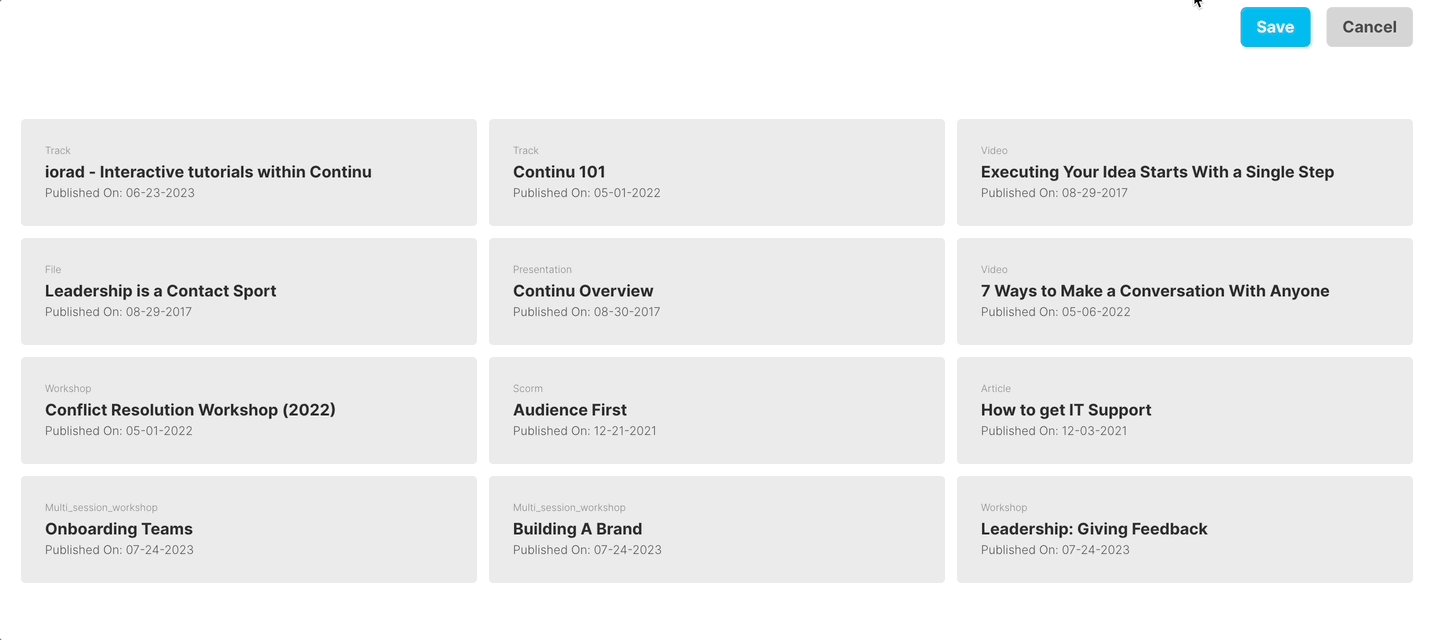Select the How to get IT Support article
The image size is (1436, 640).
[1184, 410]
